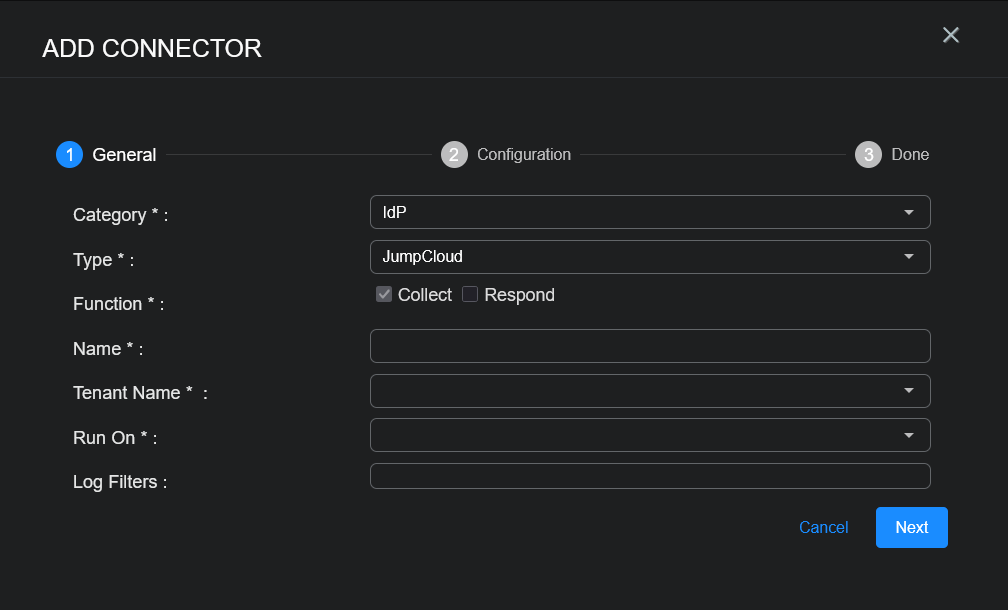1008x610 pixels.
Task: Open the Type dropdown showing JumpCloud
Action: pos(640,257)
